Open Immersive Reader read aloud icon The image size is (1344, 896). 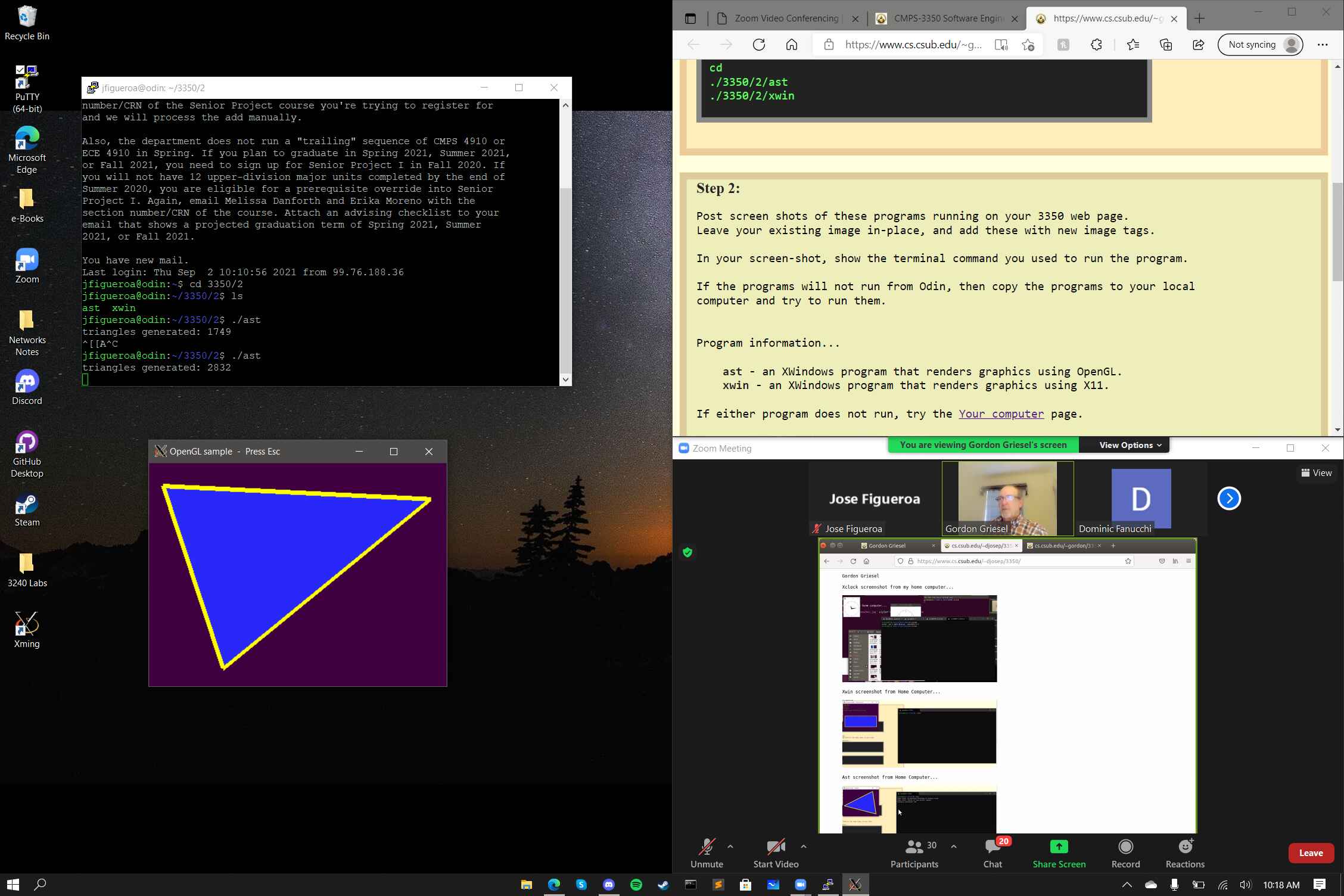(x=1001, y=45)
